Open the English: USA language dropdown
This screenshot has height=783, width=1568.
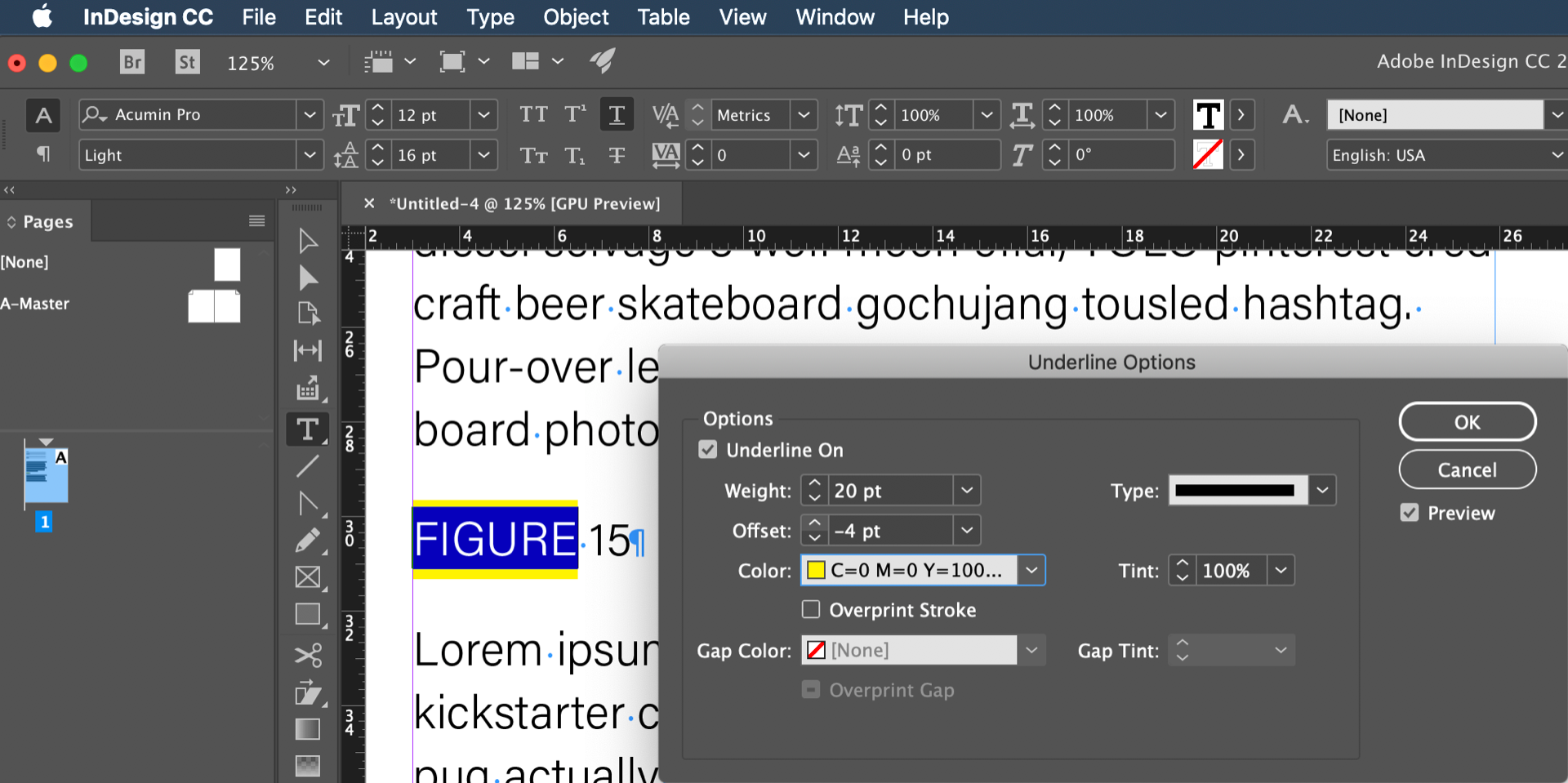tap(1557, 154)
